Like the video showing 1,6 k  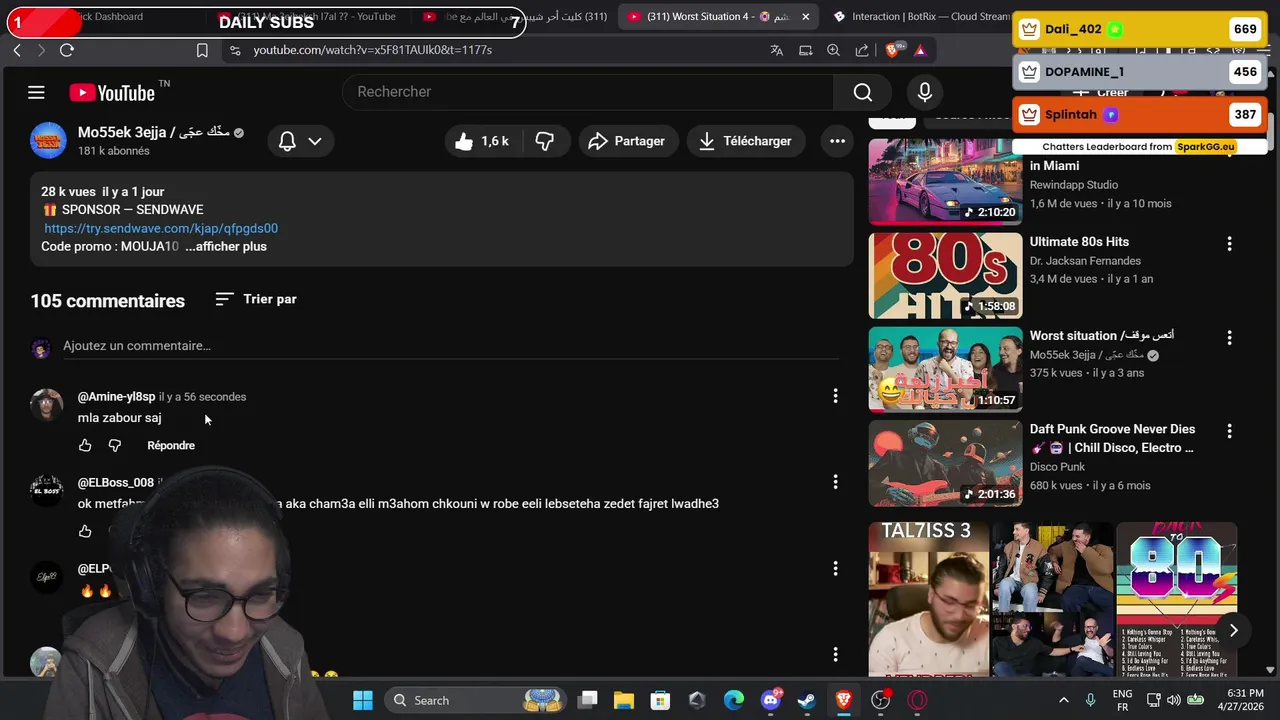(482, 141)
